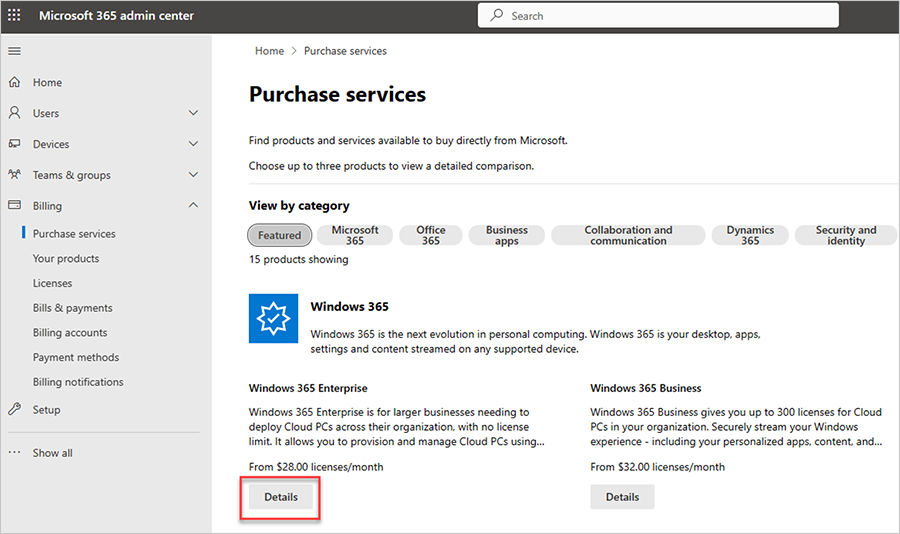Click the Windows 365 Enterprise title
900x534 pixels.
(x=308, y=388)
